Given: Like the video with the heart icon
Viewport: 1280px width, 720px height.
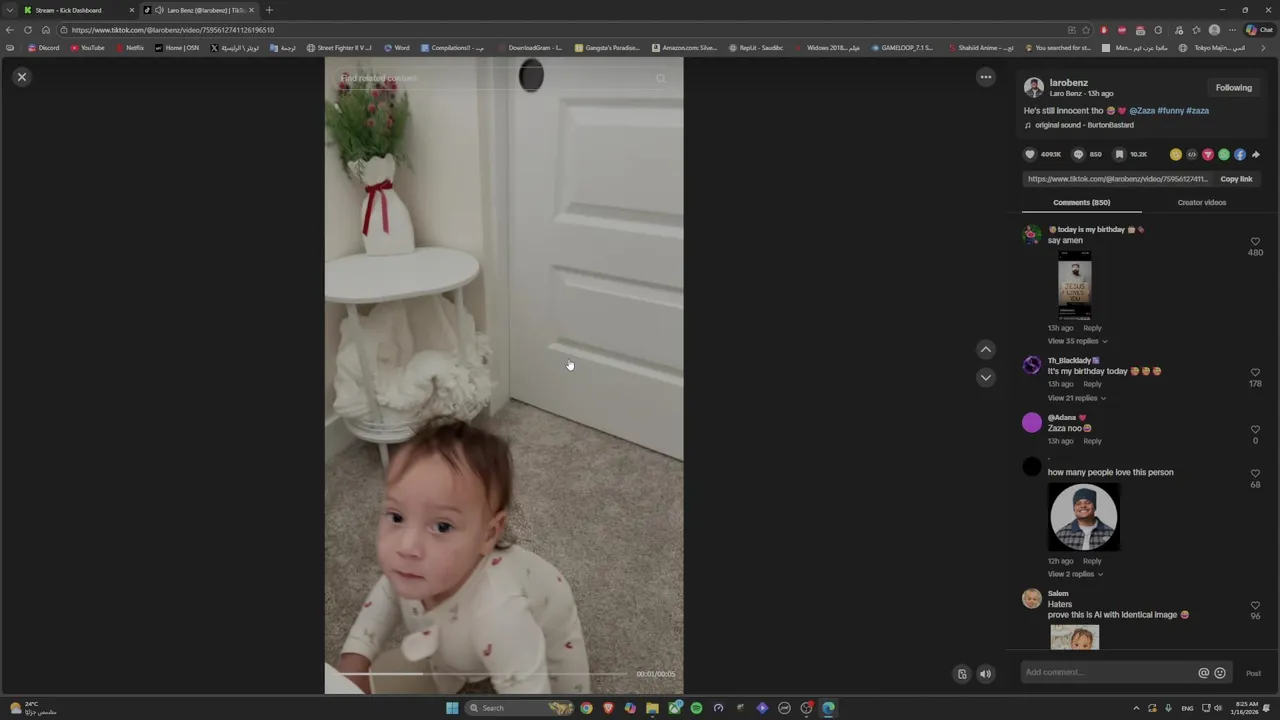Looking at the screenshot, I should coord(1030,154).
